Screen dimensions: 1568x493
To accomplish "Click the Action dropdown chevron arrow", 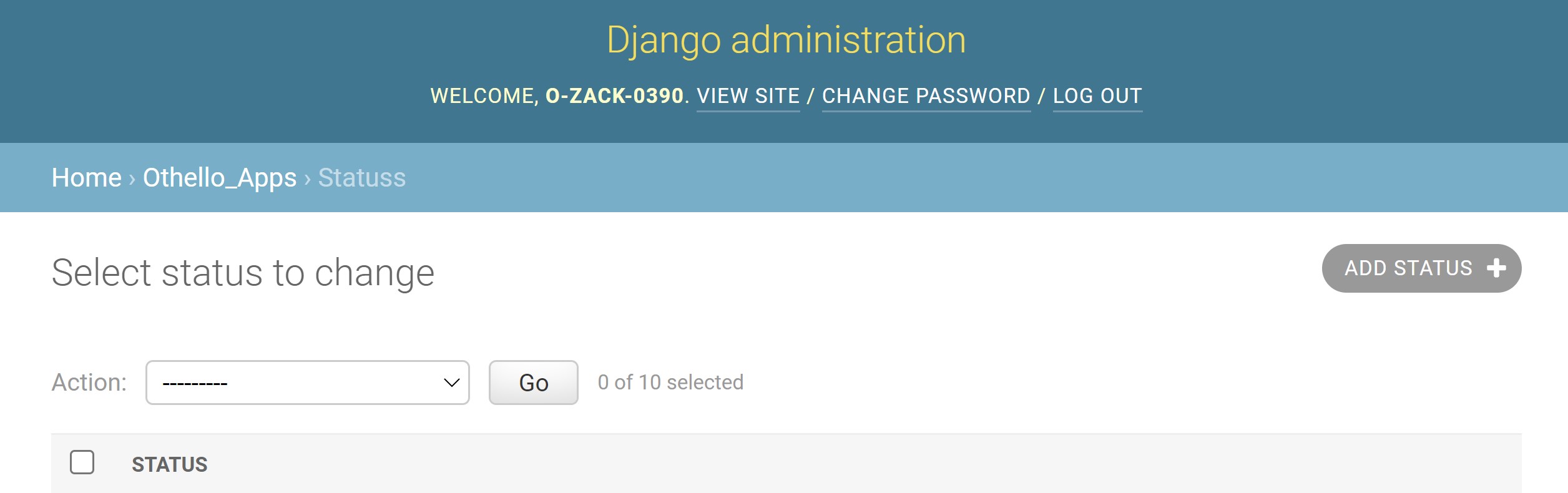I will click(451, 383).
